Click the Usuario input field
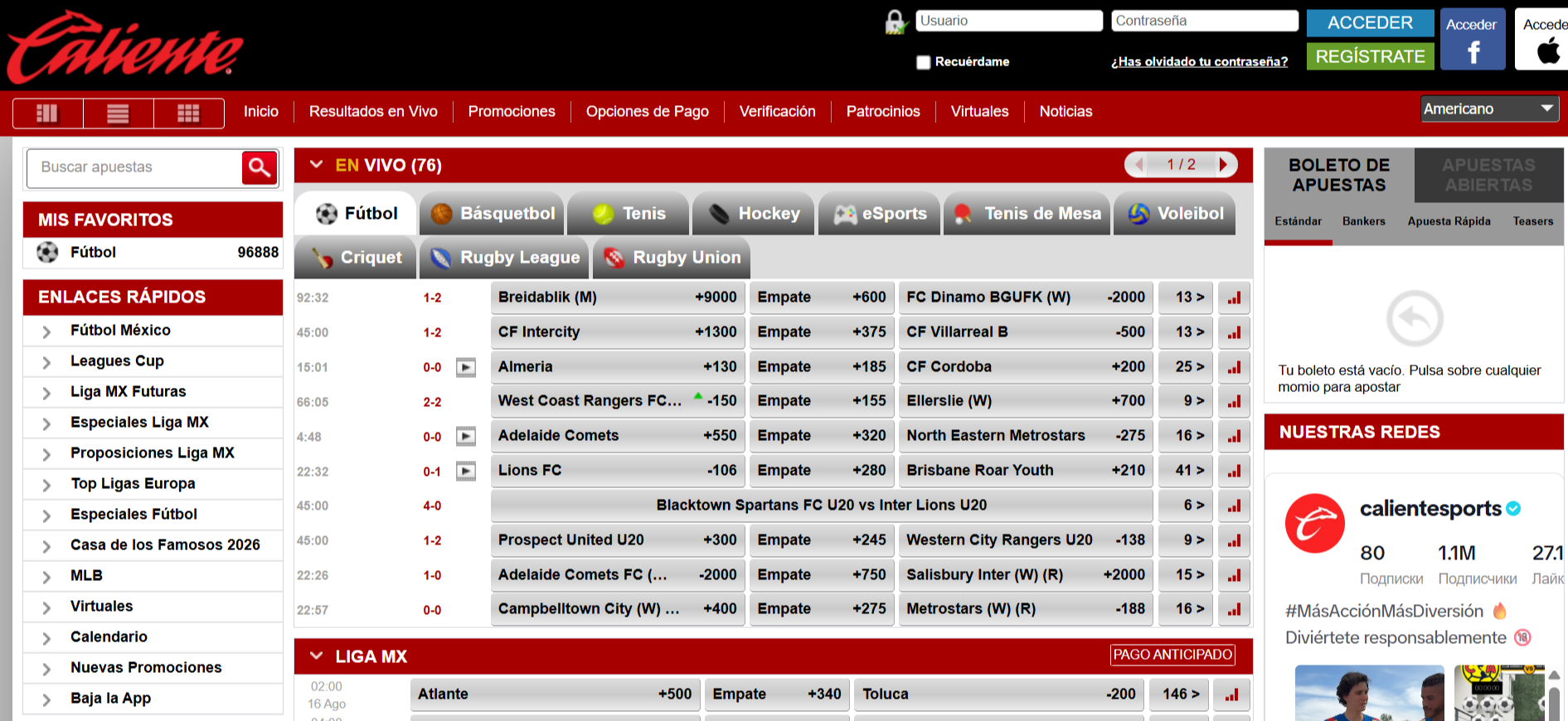Screen dimensions: 1568x721 pos(1009,21)
